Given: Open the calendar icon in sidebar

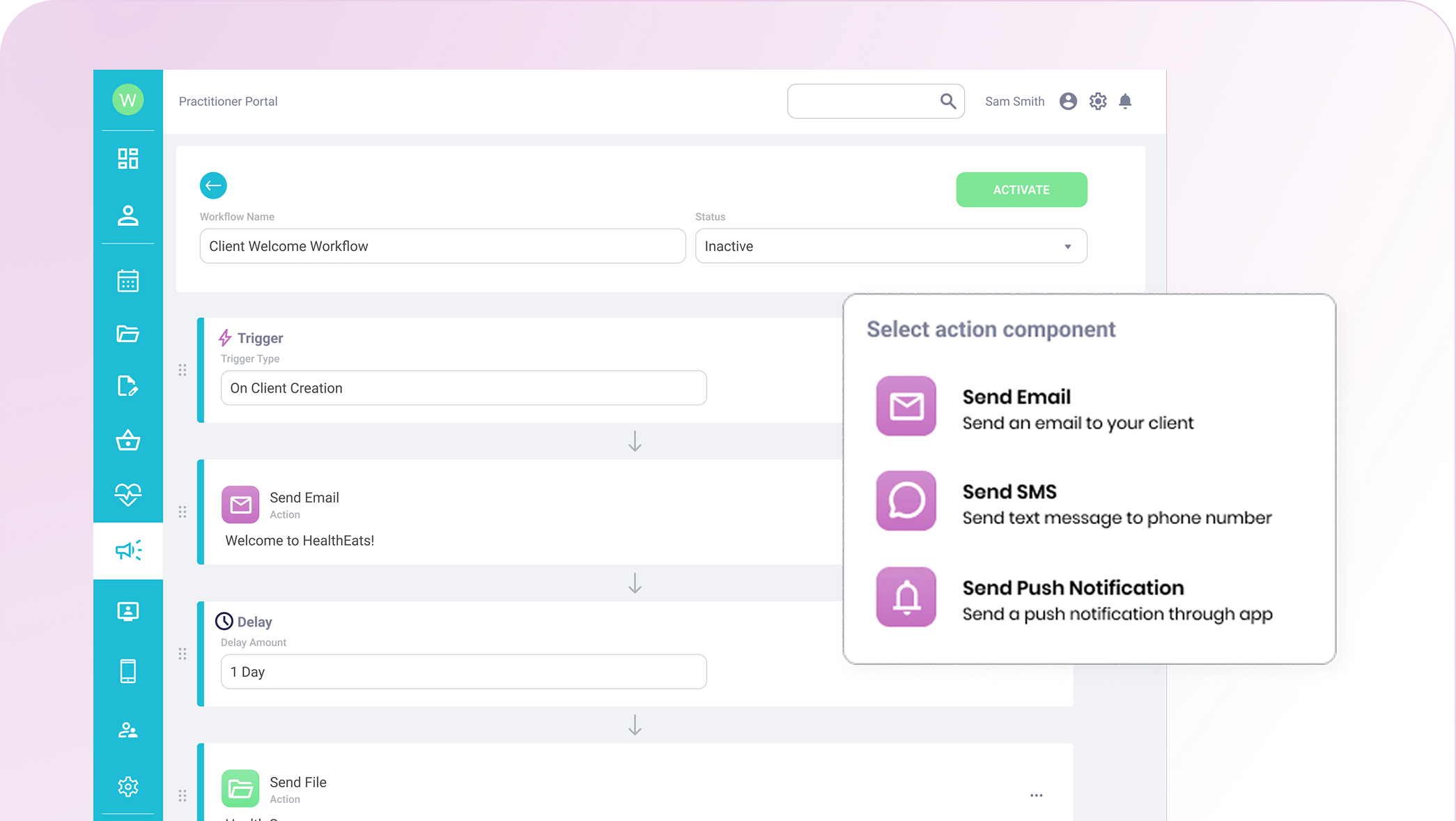Looking at the screenshot, I should 128,281.
